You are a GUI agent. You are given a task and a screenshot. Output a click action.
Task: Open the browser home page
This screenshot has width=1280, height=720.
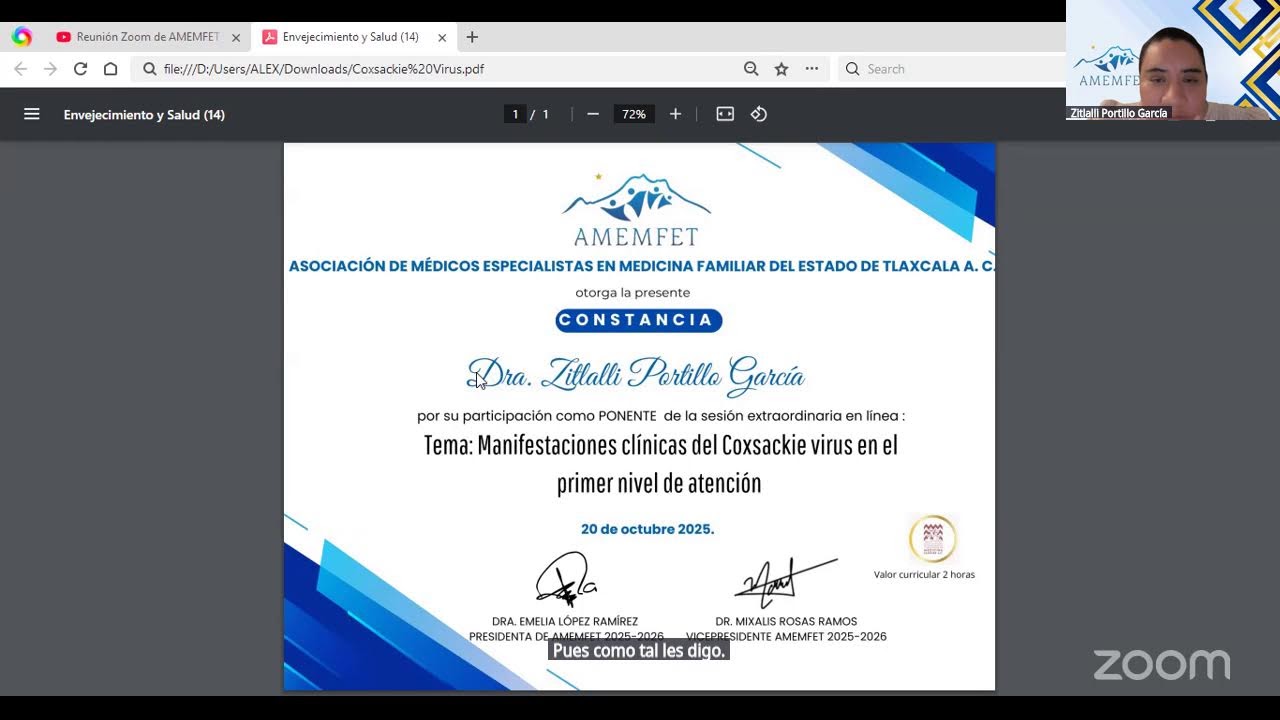coord(111,69)
